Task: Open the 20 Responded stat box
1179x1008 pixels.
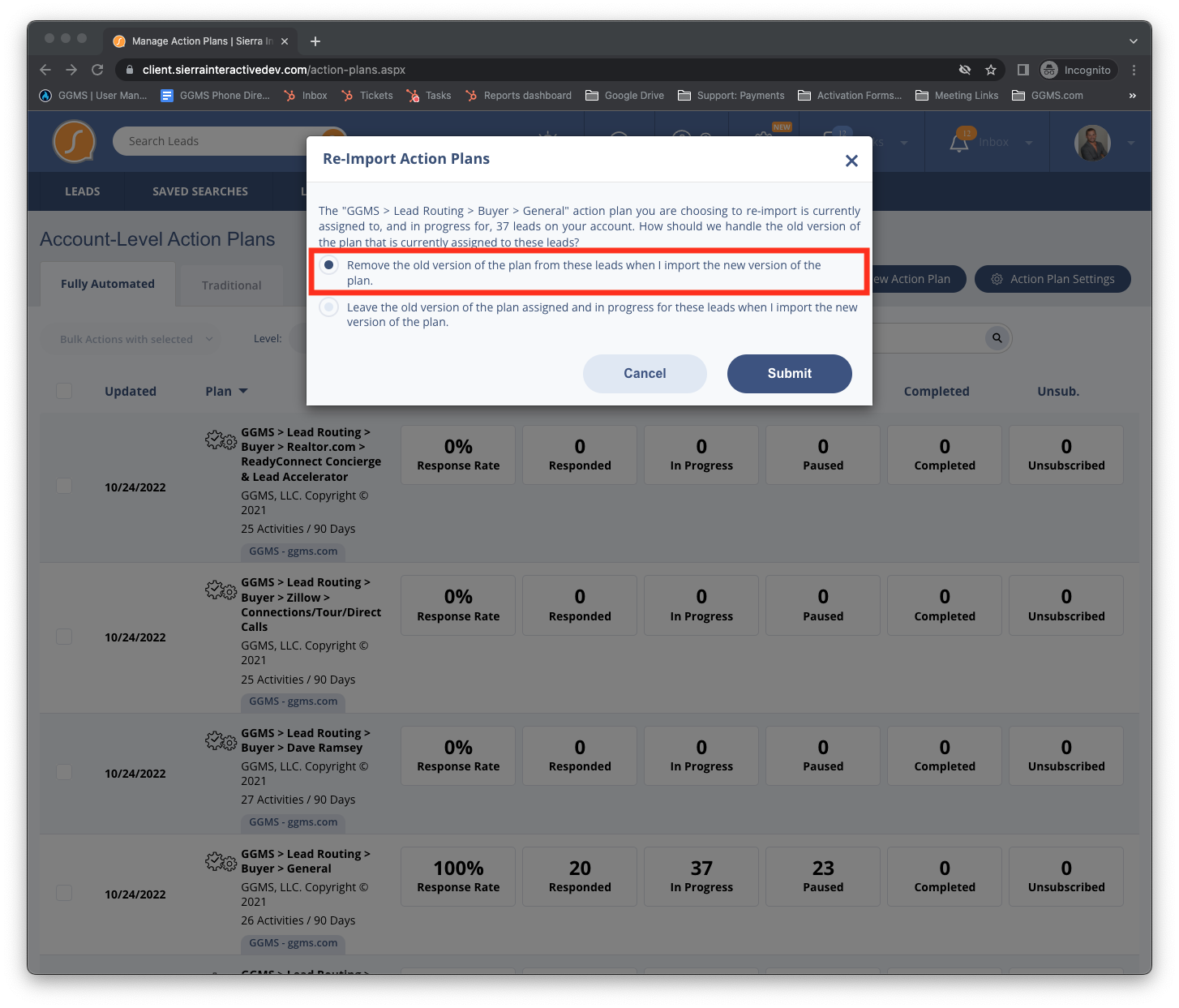Action: pyautogui.click(x=580, y=876)
